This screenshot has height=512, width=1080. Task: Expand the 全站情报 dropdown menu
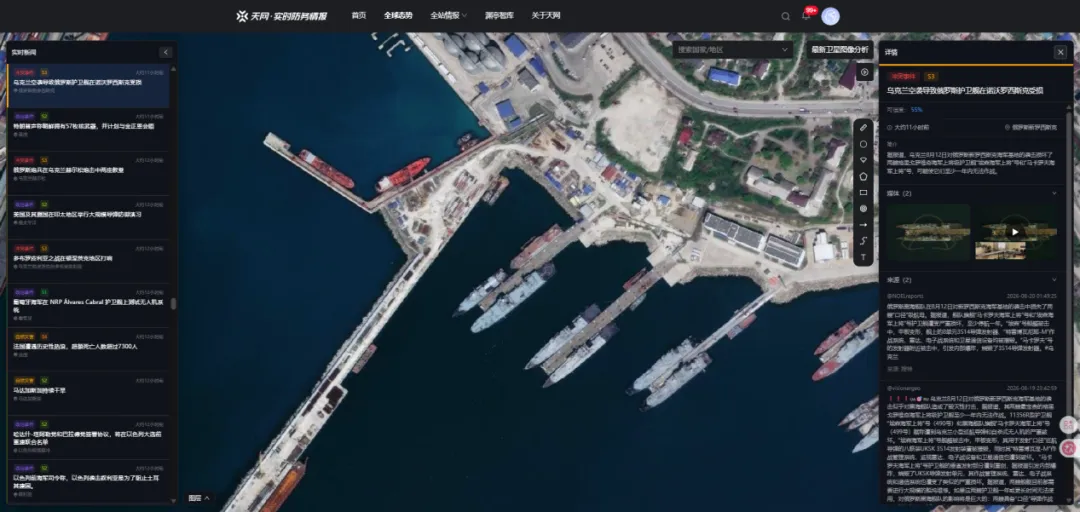point(448,16)
